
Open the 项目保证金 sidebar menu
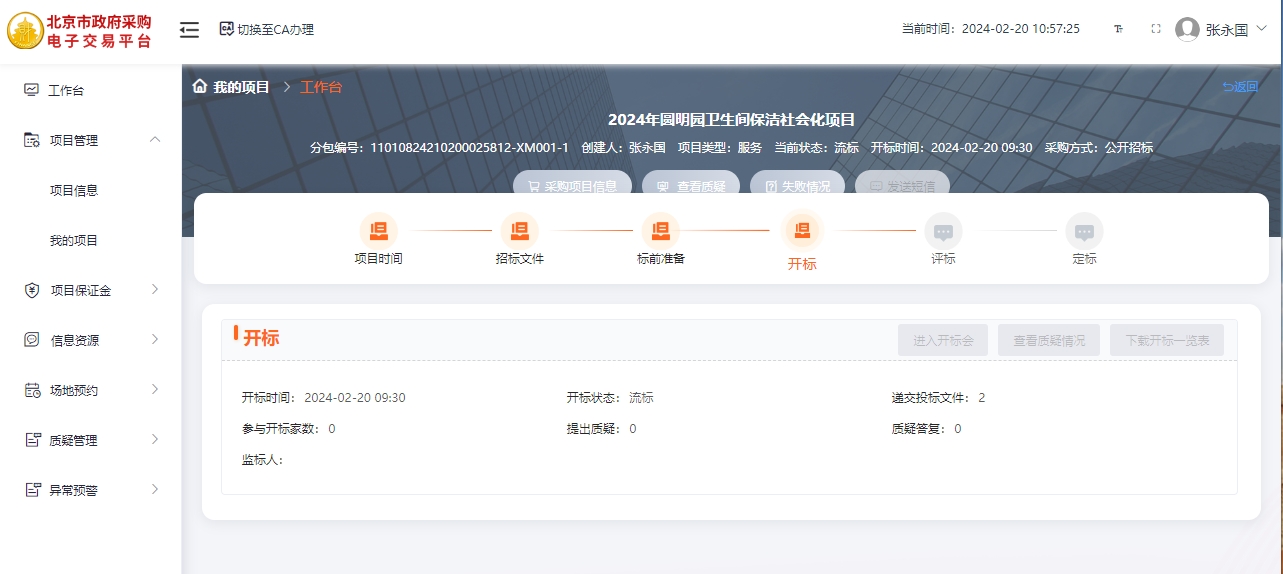[90, 290]
